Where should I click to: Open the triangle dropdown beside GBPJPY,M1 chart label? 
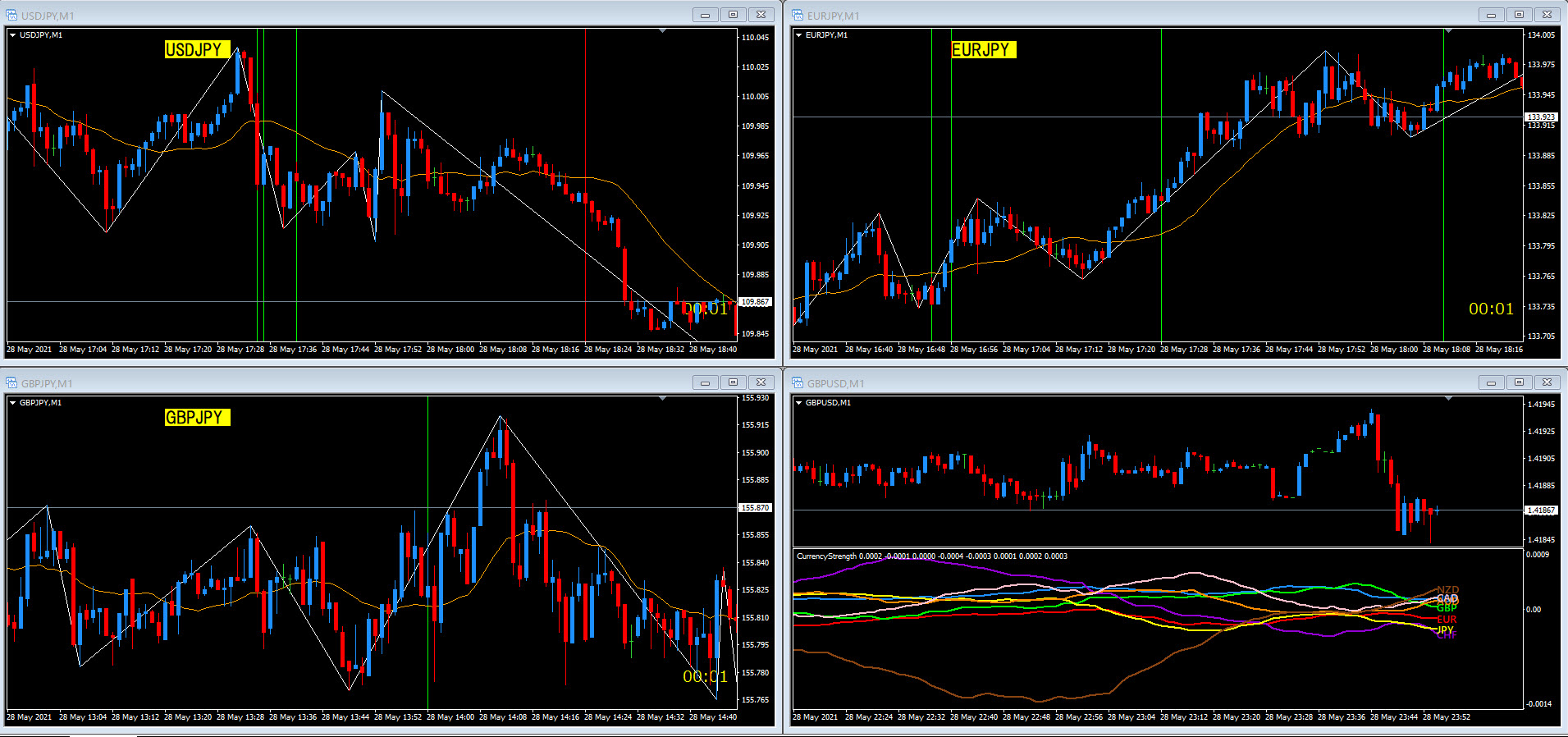pos(13,403)
